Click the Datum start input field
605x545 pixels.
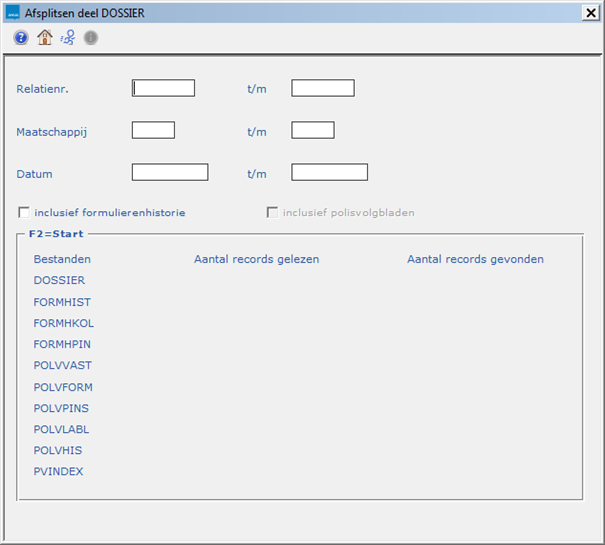[170, 172]
